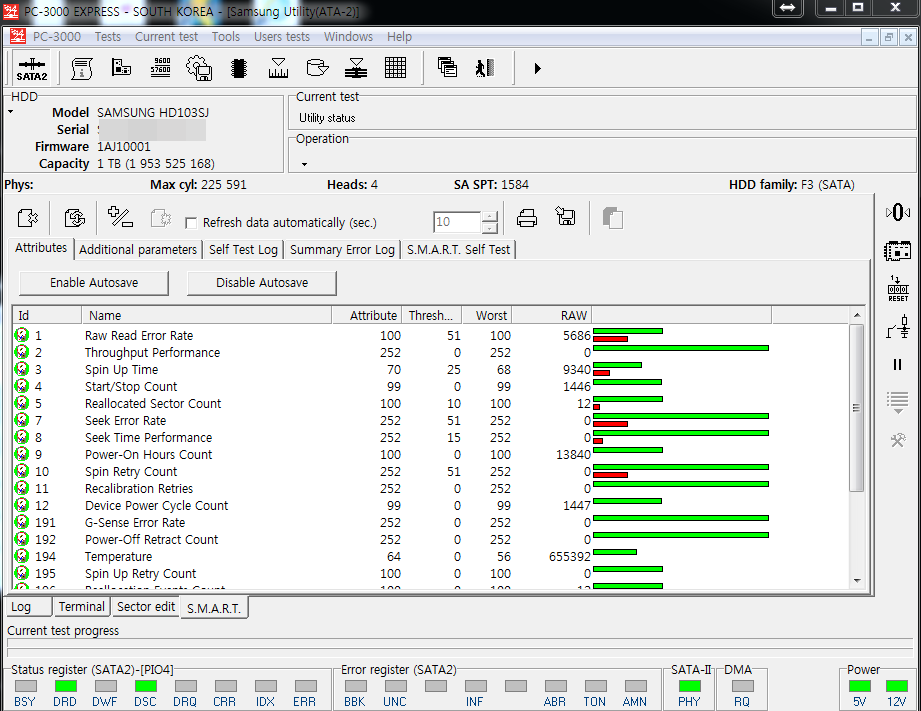Open the Tools menu
Image resolution: width=921 pixels, height=711 pixels.
click(226, 36)
